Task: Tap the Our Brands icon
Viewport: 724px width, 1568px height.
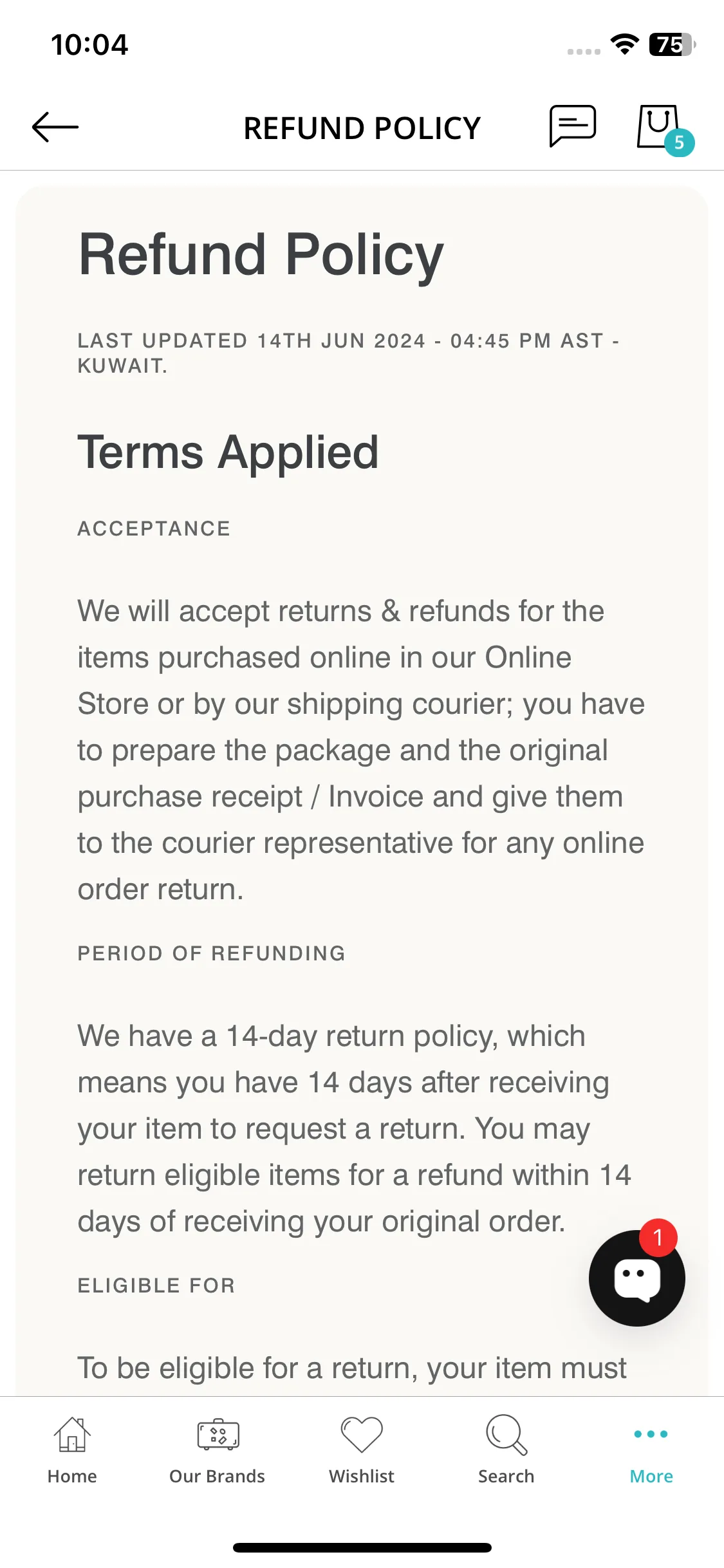Action: tap(218, 1435)
